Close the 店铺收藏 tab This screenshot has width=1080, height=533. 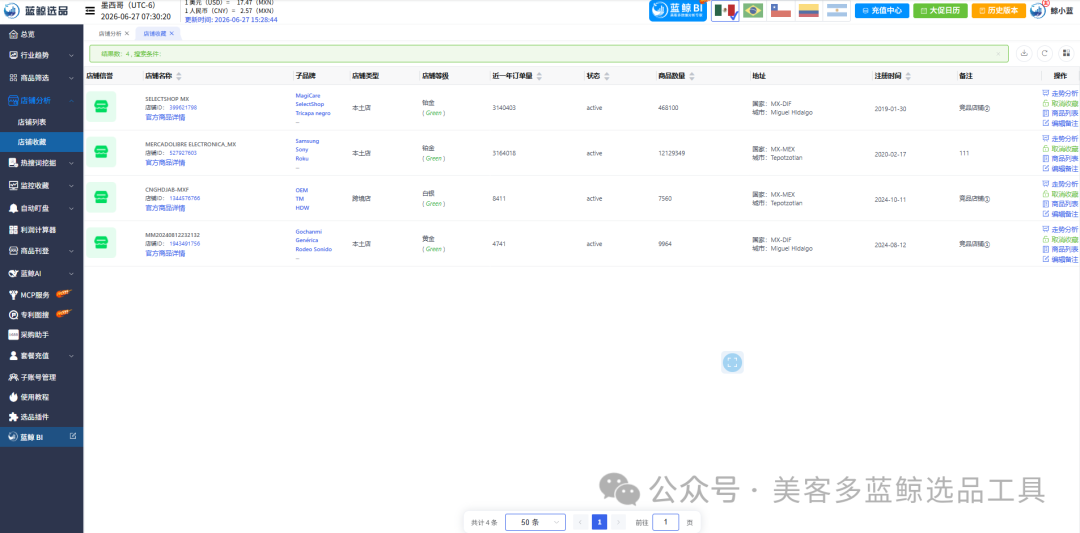172,33
